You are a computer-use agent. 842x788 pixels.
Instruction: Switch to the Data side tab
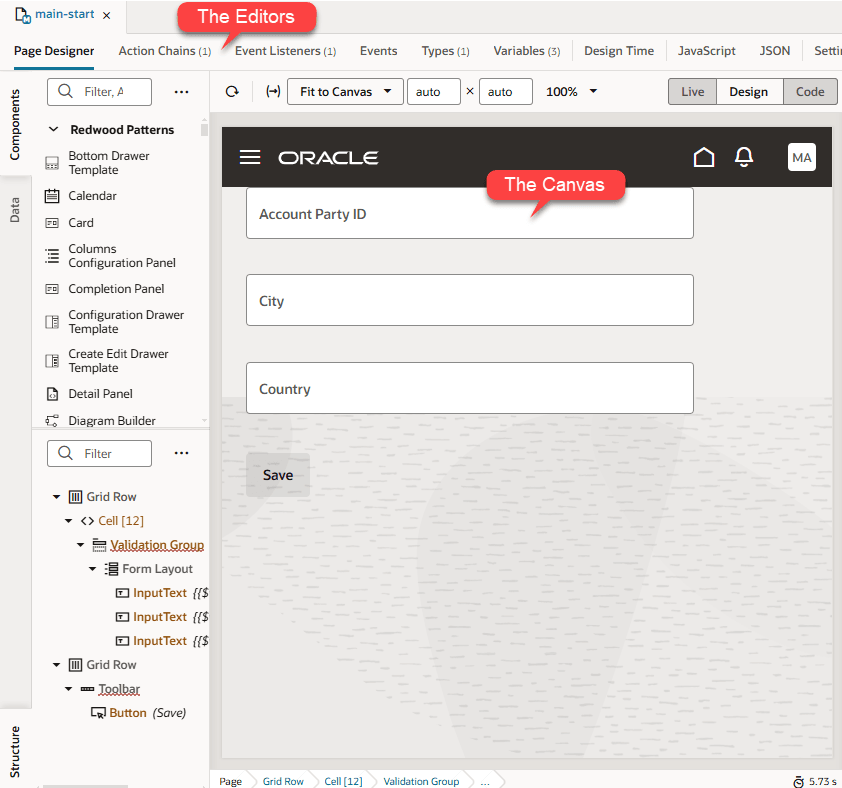15,210
